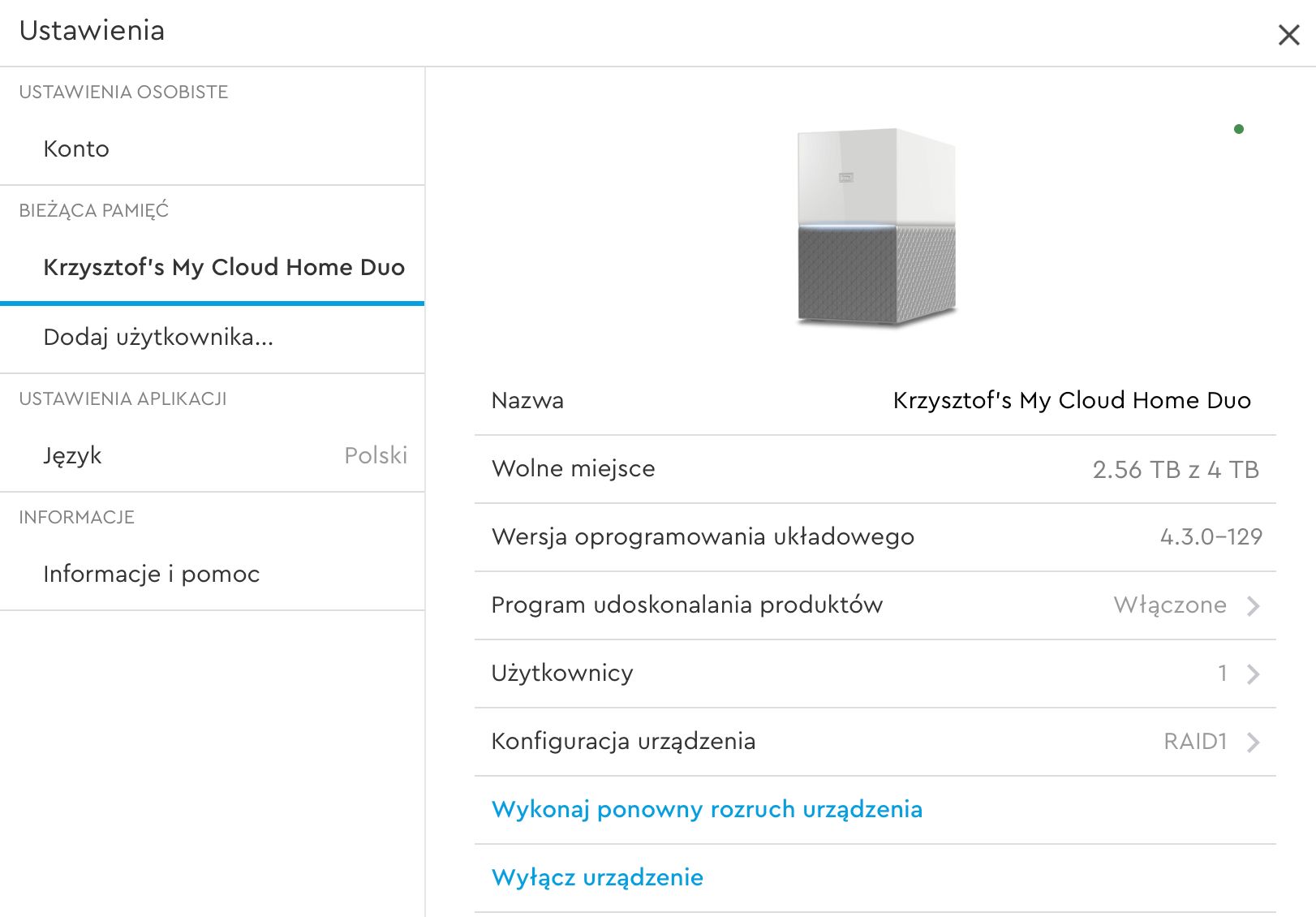Click the USTAWIENIA APLIKACJI header

[x=123, y=399]
